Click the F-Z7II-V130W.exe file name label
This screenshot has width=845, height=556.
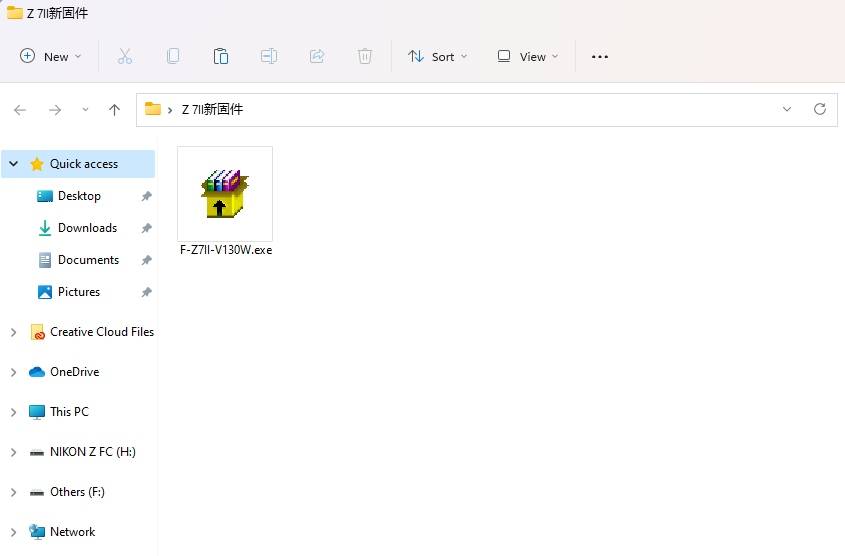(226, 250)
